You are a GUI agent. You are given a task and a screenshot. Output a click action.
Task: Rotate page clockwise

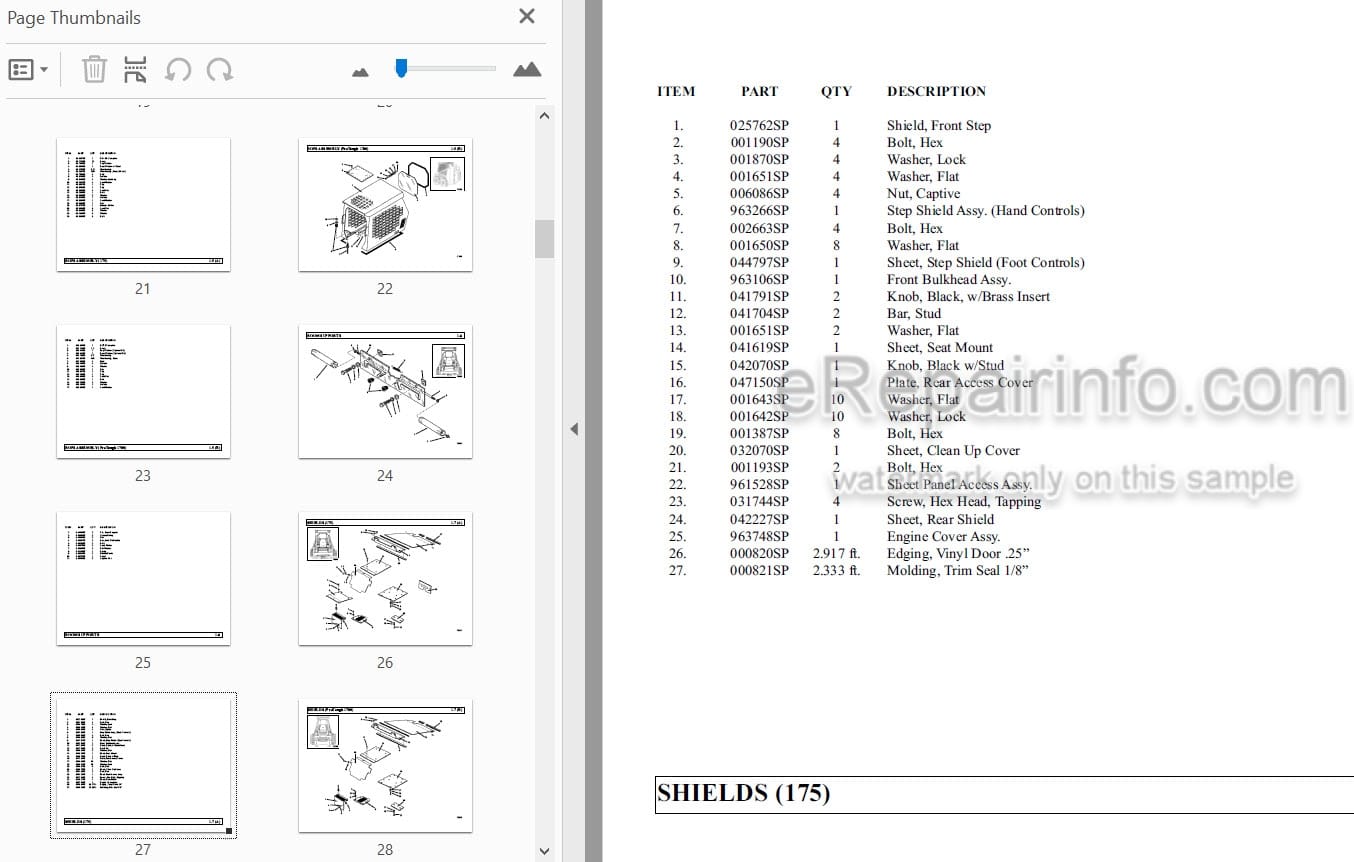tap(220, 70)
